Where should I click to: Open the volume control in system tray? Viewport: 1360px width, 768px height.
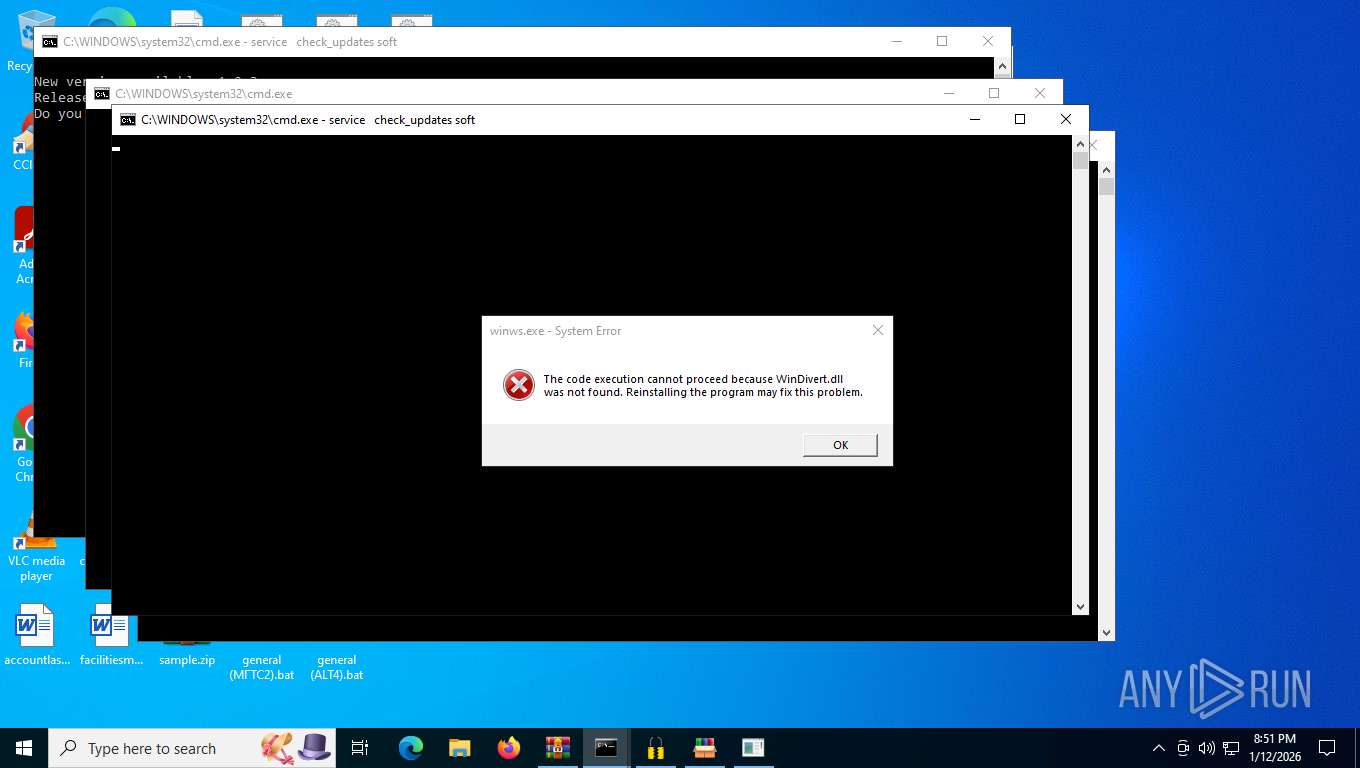(x=1206, y=748)
